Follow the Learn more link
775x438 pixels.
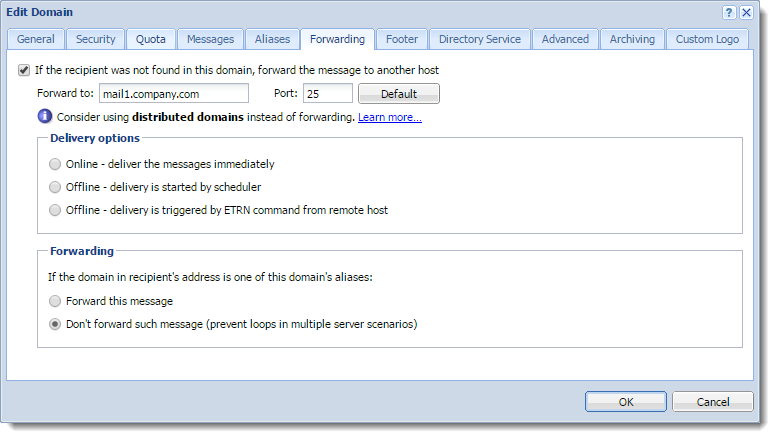click(389, 117)
